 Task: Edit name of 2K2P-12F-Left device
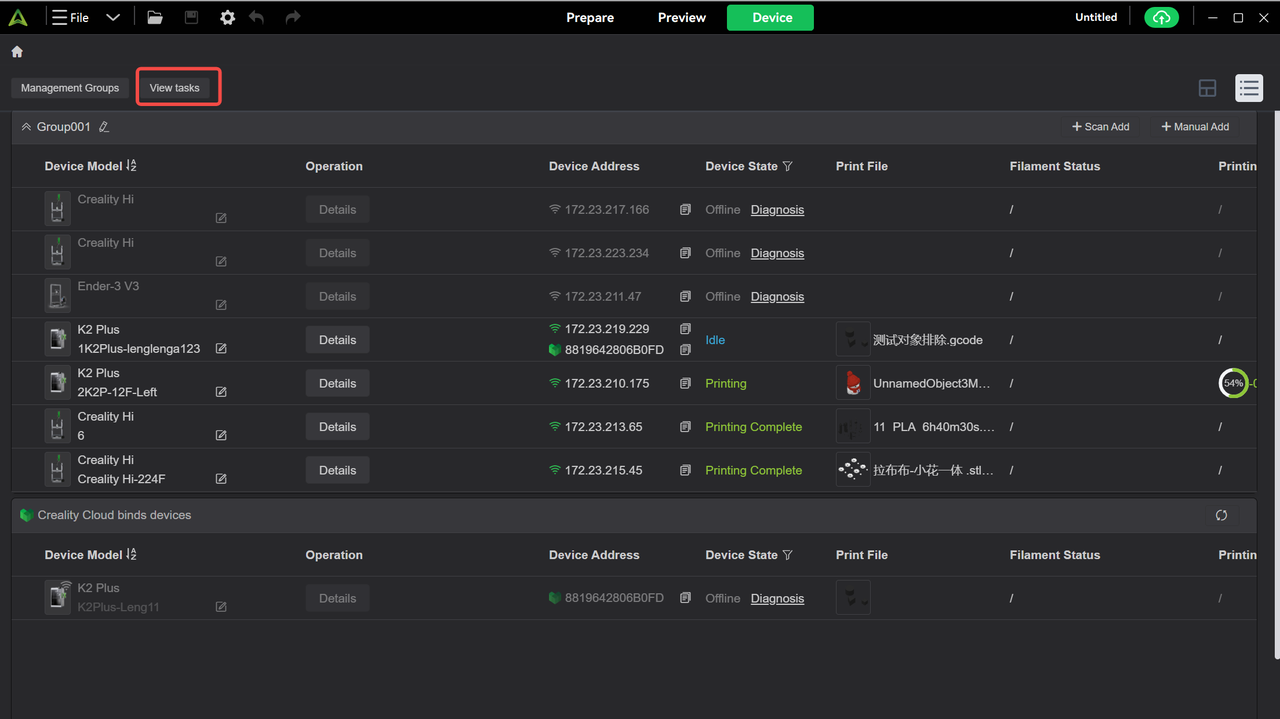pyautogui.click(x=221, y=392)
